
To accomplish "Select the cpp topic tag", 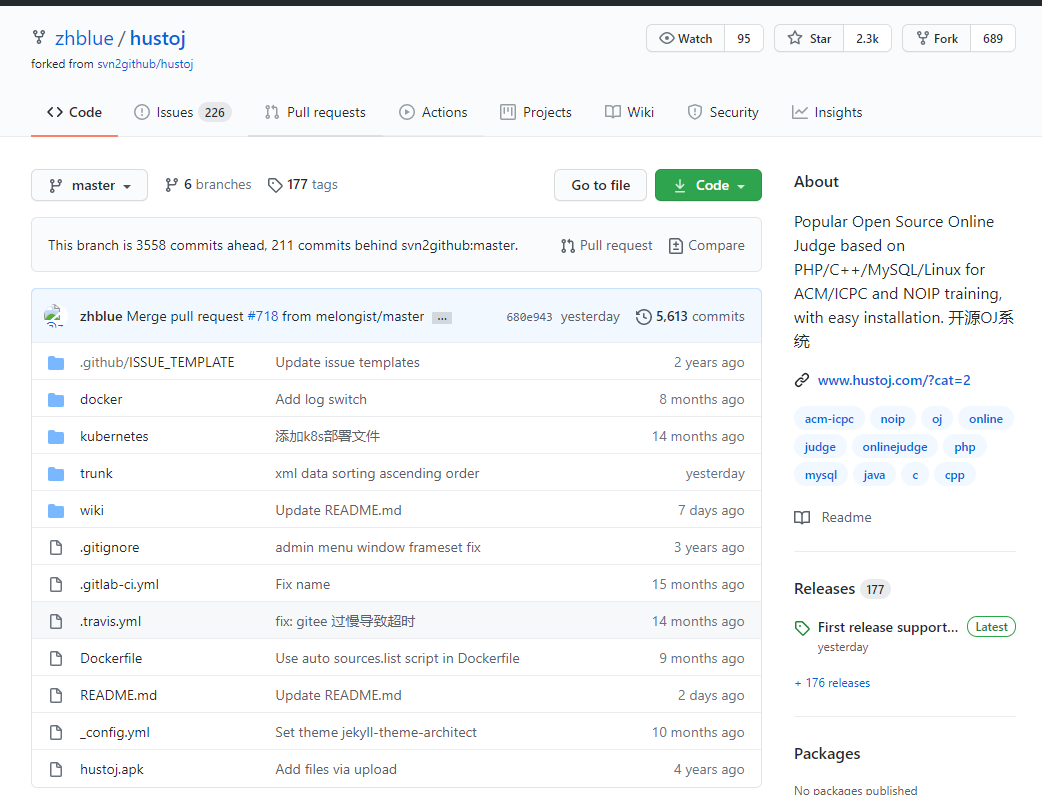I will pos(954,475).
